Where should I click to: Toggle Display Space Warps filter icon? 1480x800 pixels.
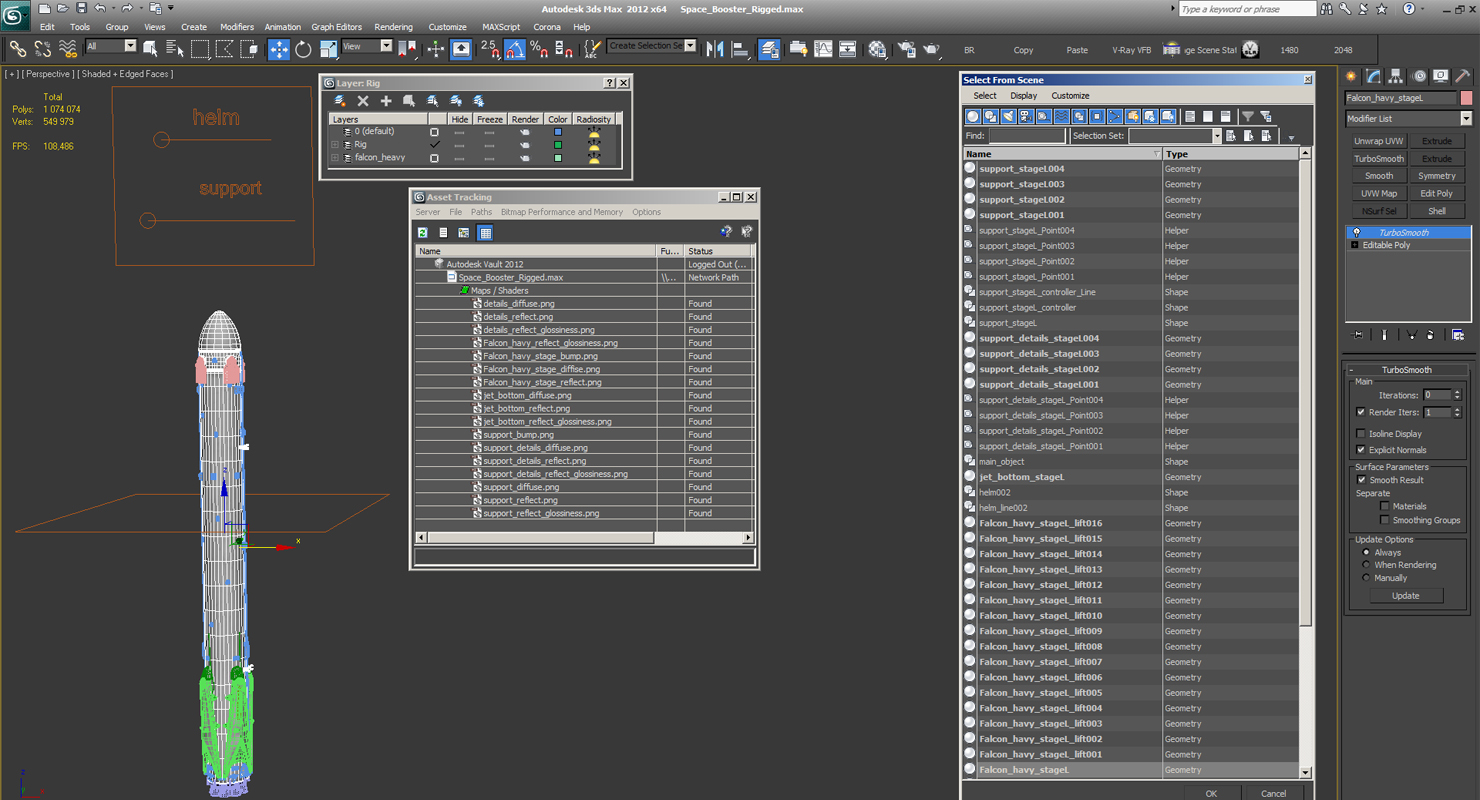(1062, 116)
